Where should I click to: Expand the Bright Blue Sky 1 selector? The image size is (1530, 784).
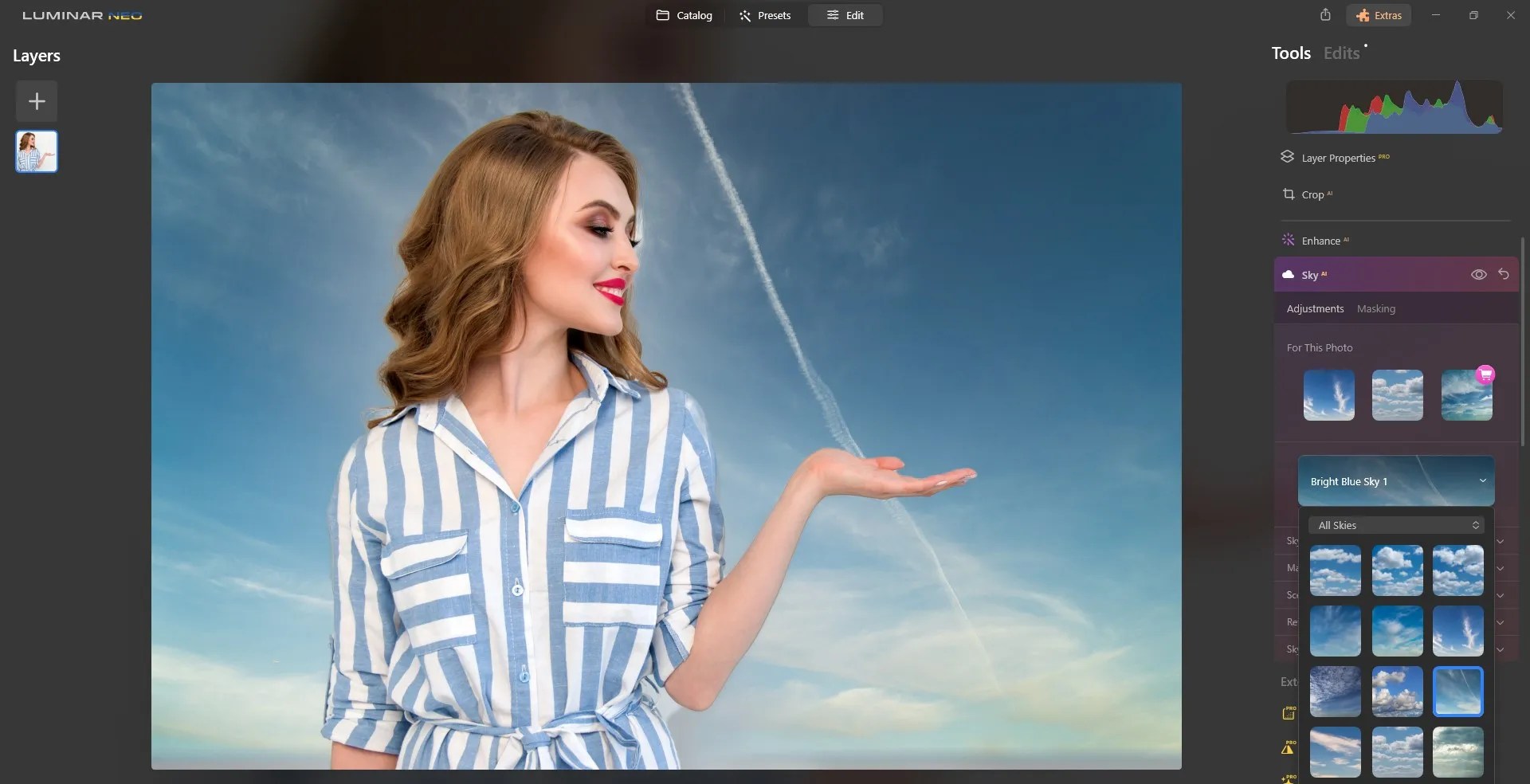tap(1395, 481)
